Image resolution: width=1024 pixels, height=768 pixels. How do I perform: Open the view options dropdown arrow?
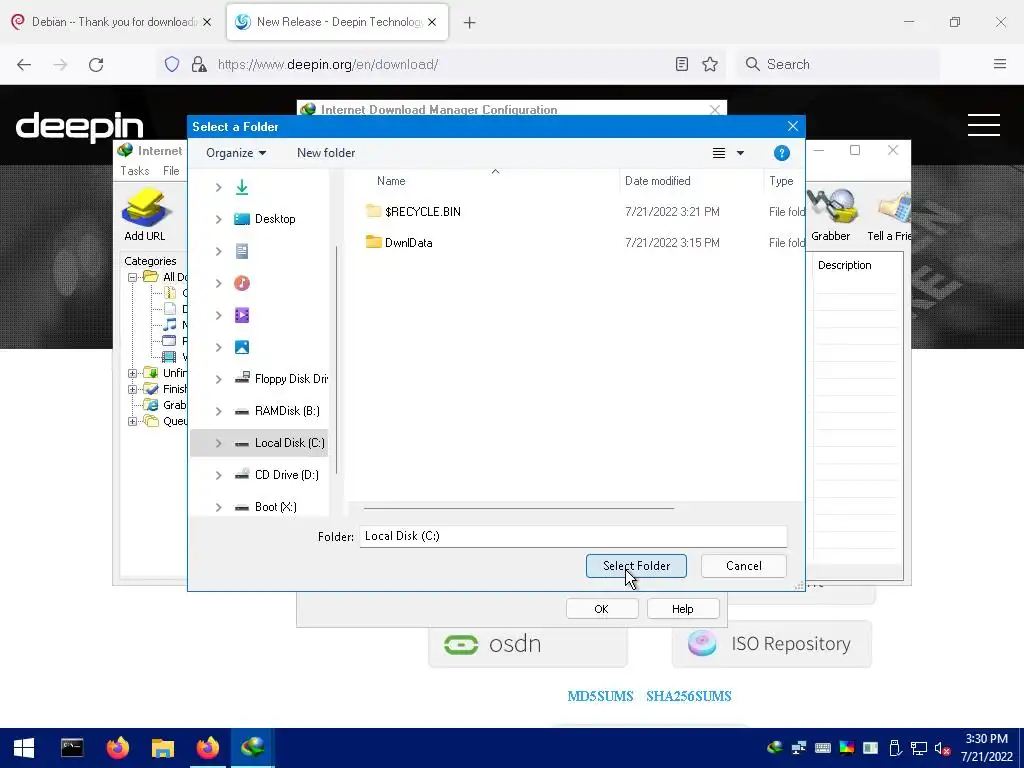coord(741,153)
